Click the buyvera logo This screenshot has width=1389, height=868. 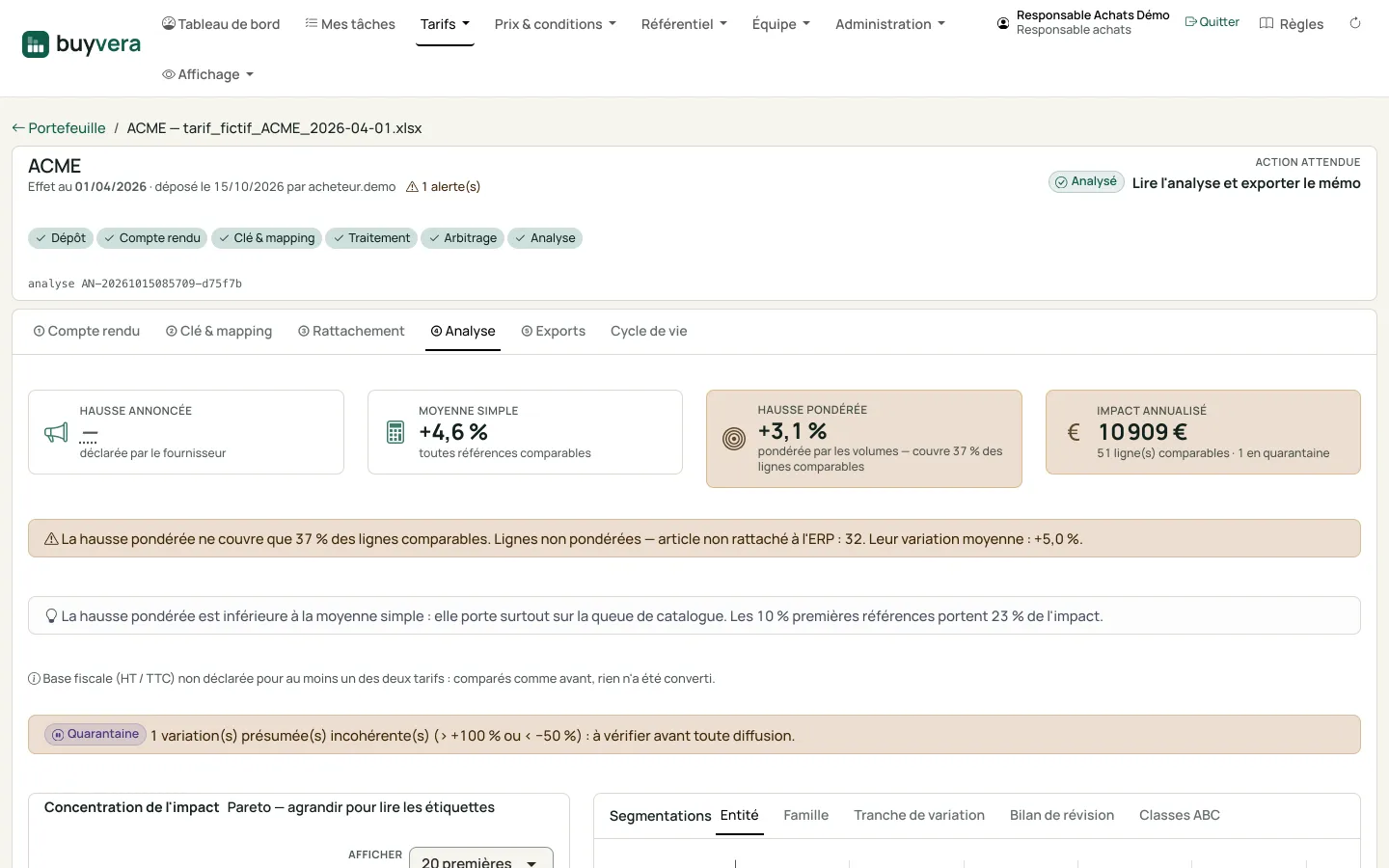pyautogui.click(x=81, y=44)
